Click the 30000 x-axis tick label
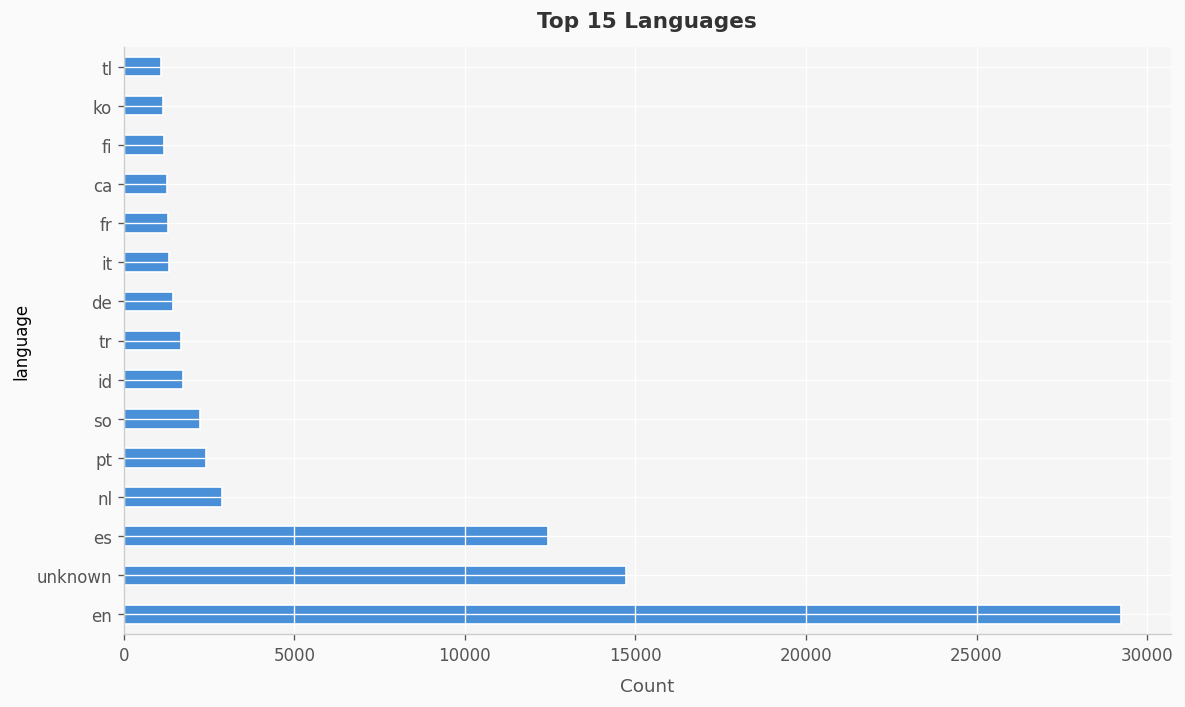 click(x=1147, y=655)
